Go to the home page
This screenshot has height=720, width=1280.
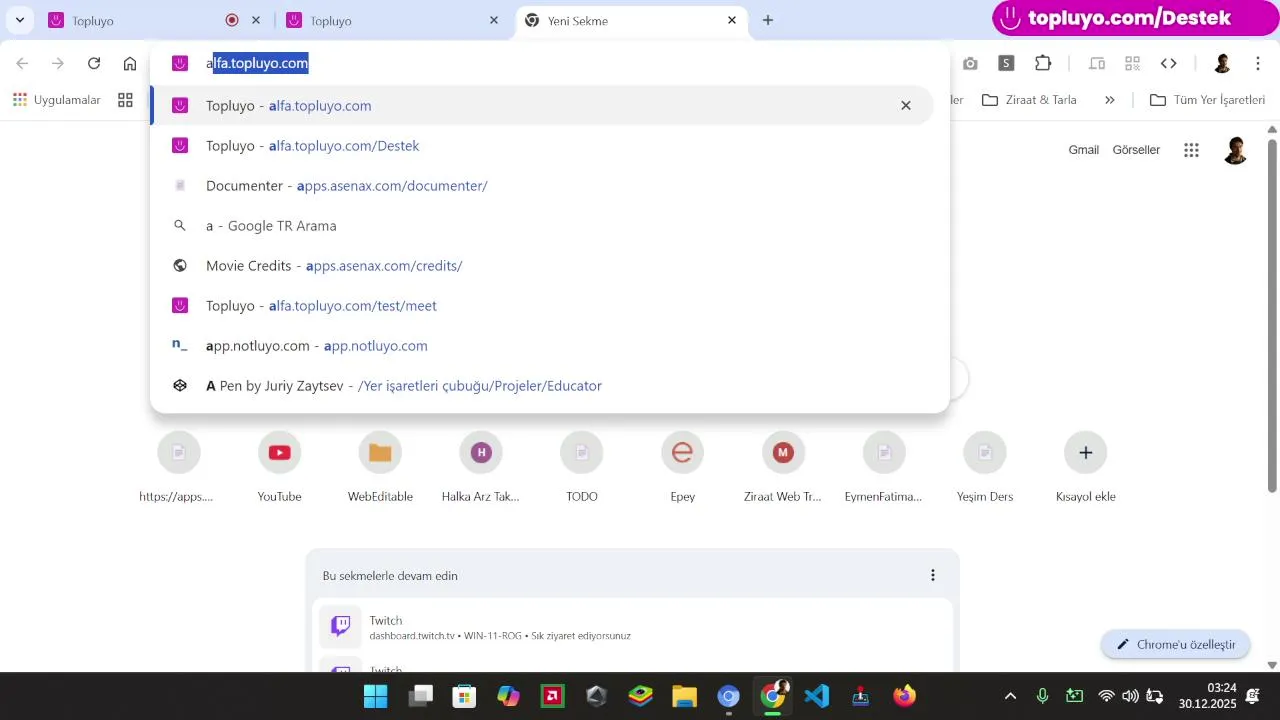click(130, 63)
